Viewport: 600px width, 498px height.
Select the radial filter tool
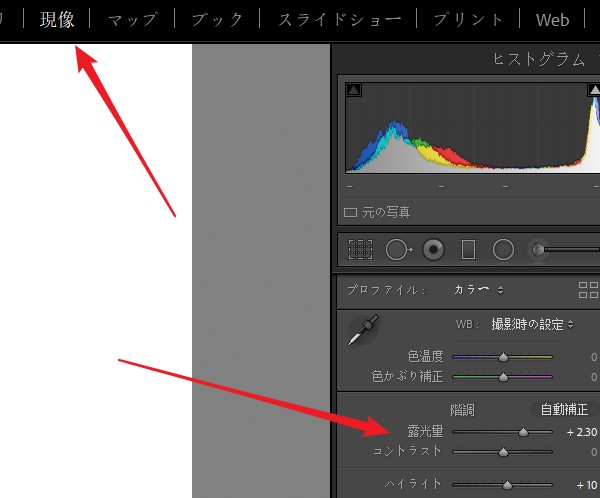(x=503, y=250)
